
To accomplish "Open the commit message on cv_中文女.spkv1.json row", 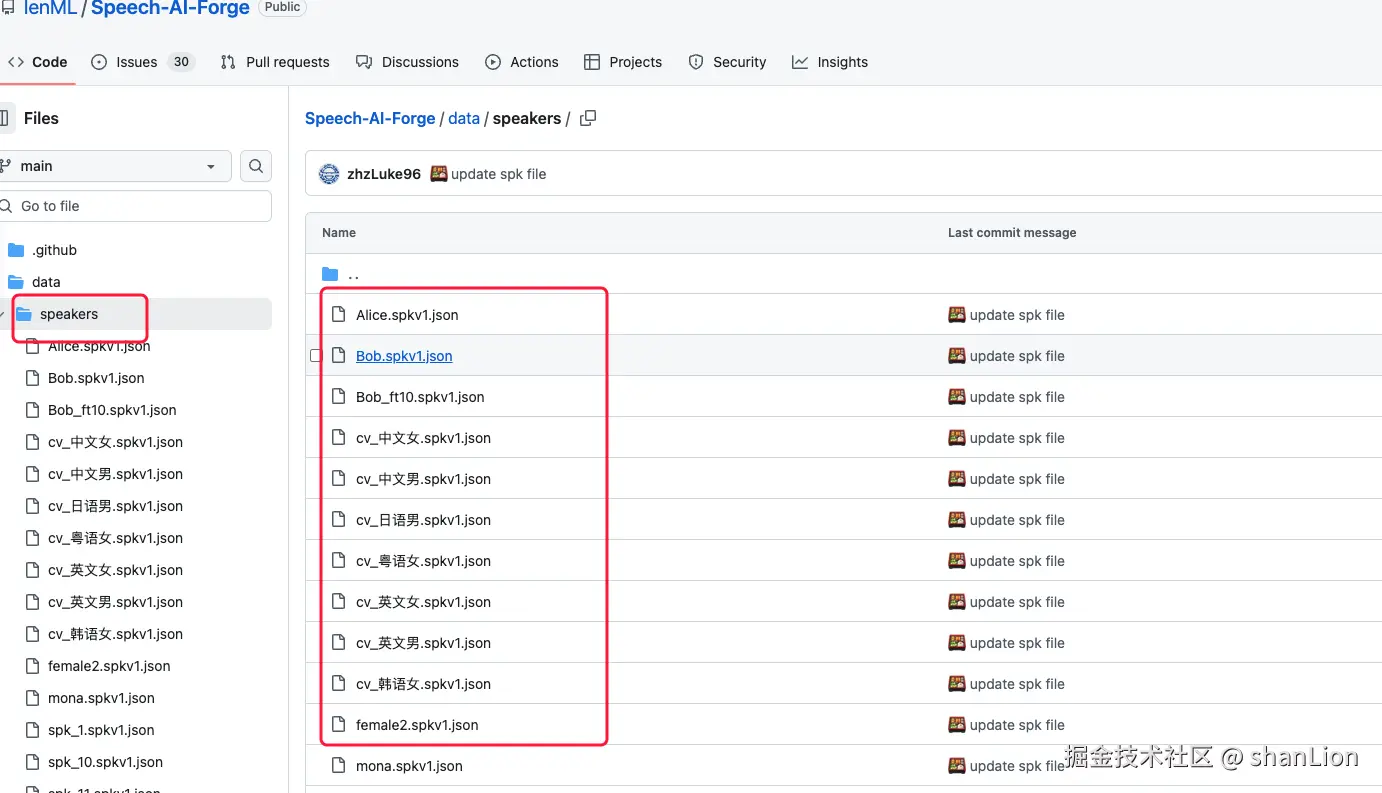I will 1017,438.
